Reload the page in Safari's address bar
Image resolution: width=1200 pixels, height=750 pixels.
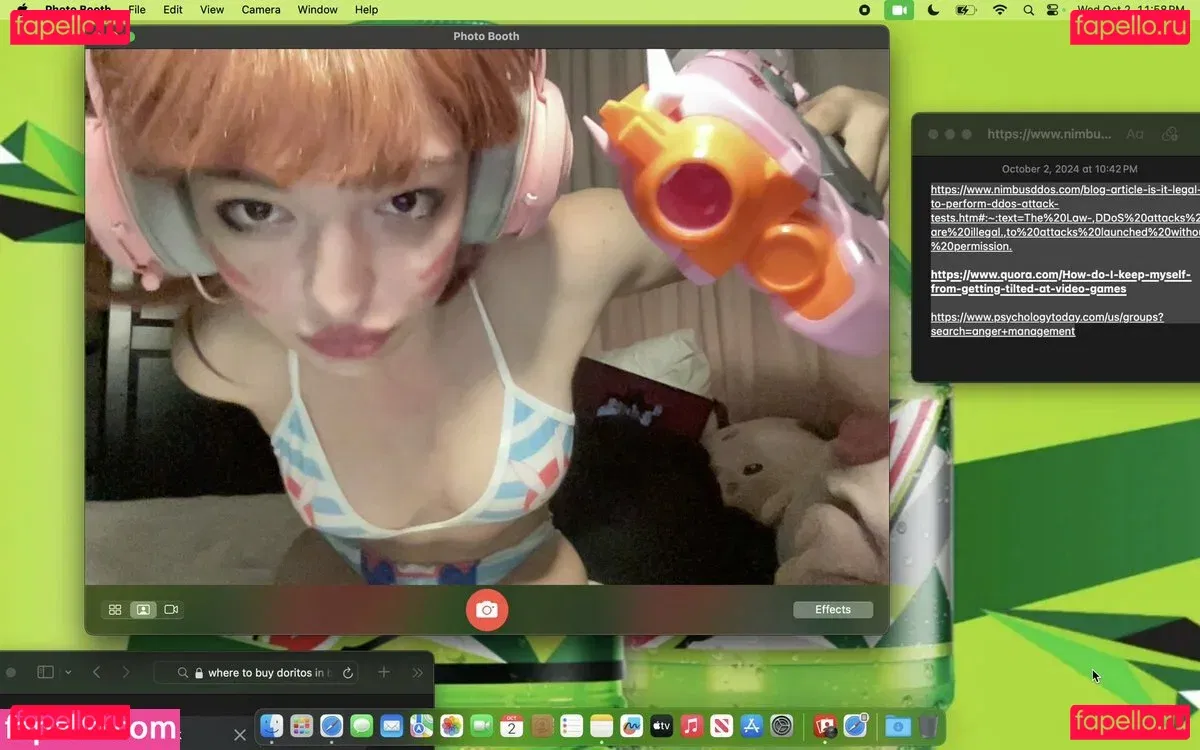click(x=348, y=673)
